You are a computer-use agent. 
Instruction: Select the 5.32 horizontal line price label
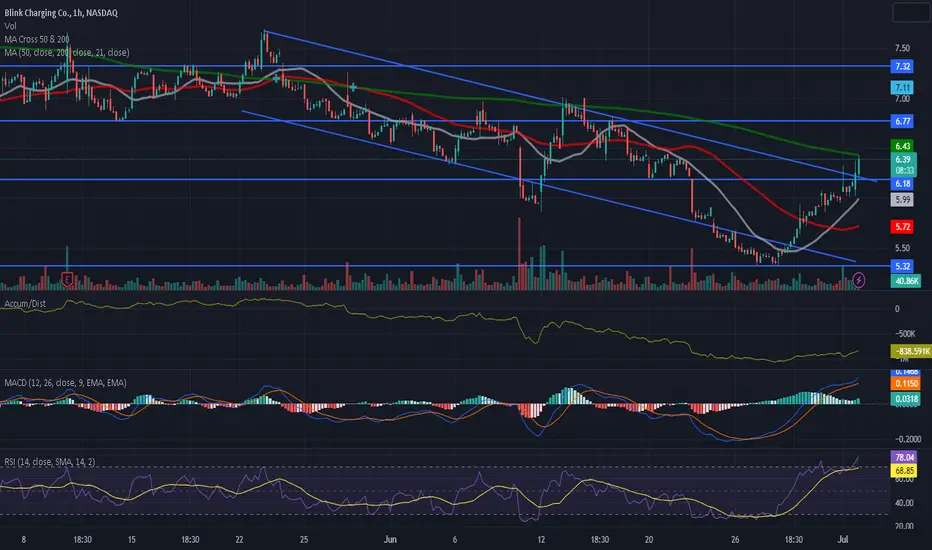pyautogui.click(x=902, y=266)
